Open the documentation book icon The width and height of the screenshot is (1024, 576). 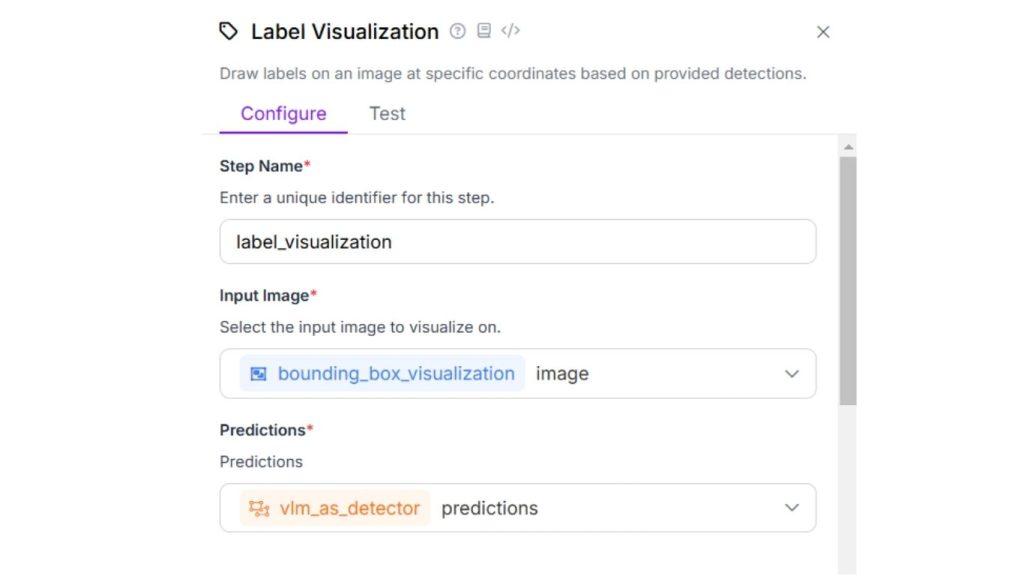pos(484,31)
